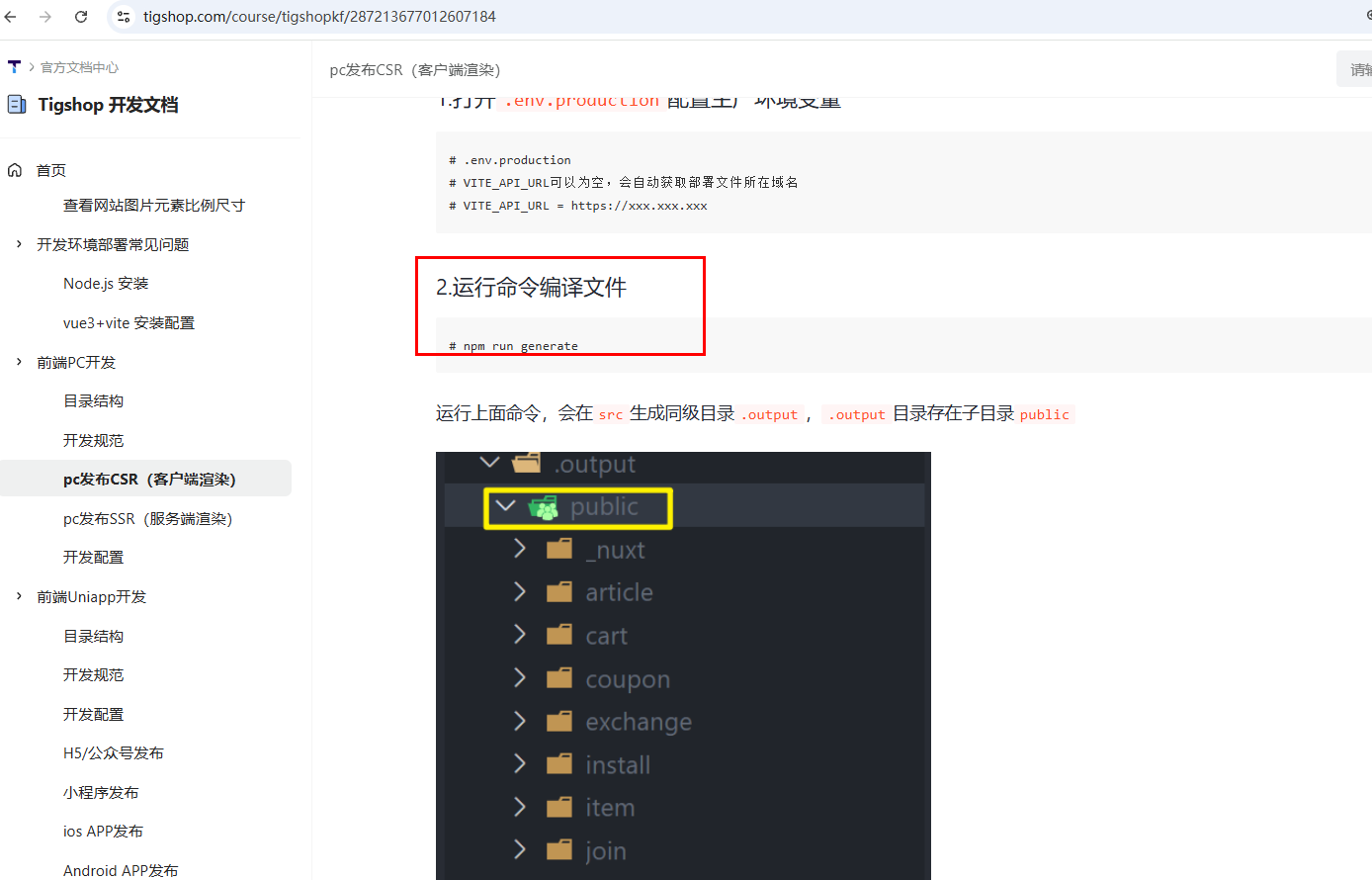
Task: Open site info icon in address bar
Action: pyautogui.click(x=124, y=17)
